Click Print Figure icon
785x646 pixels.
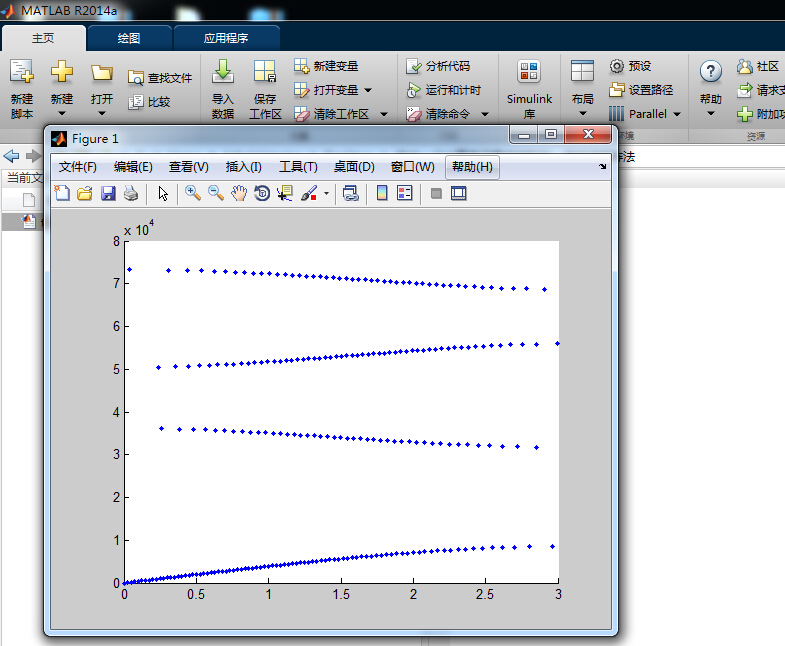click(x=131, y=193)
